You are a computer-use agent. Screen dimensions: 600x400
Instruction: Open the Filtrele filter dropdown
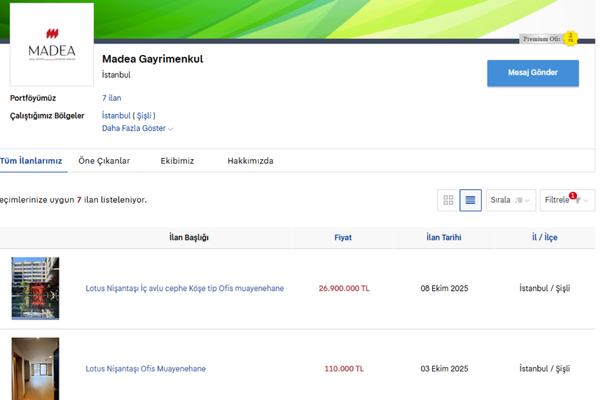[567, 200]
